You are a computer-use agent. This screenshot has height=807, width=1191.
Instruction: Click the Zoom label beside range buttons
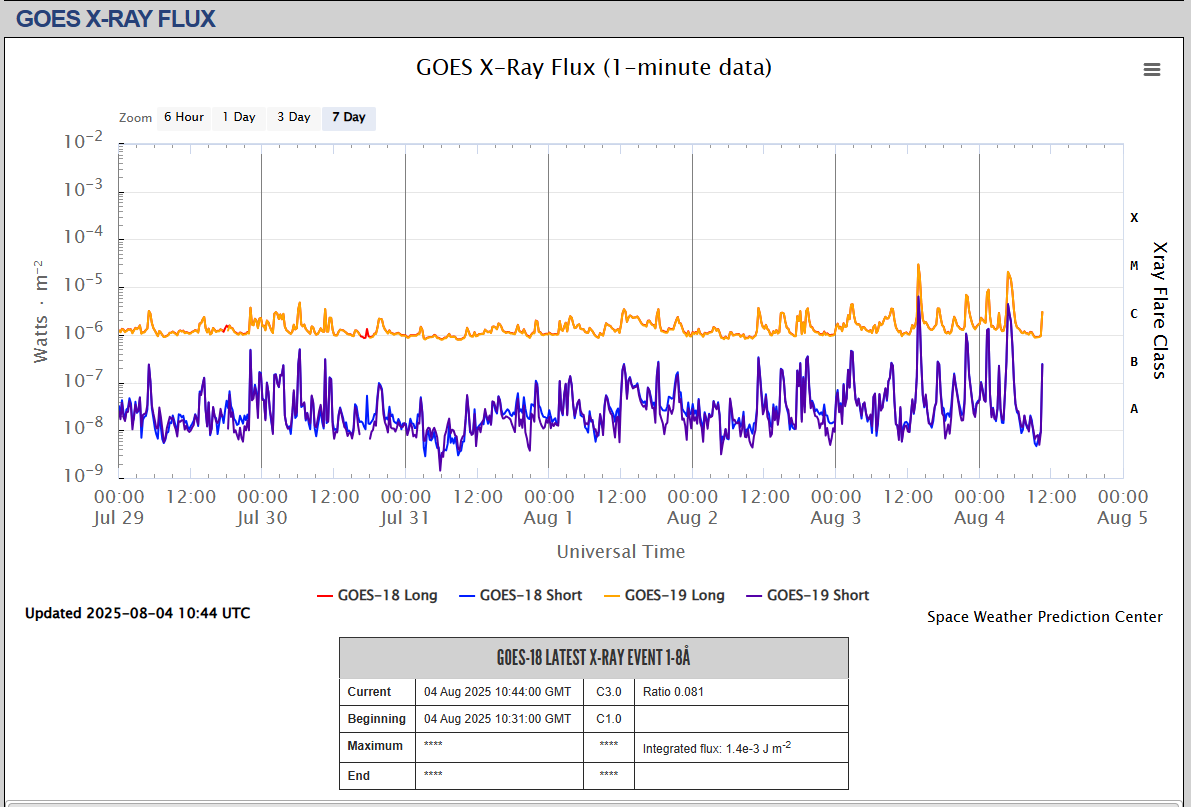point(135,118)
